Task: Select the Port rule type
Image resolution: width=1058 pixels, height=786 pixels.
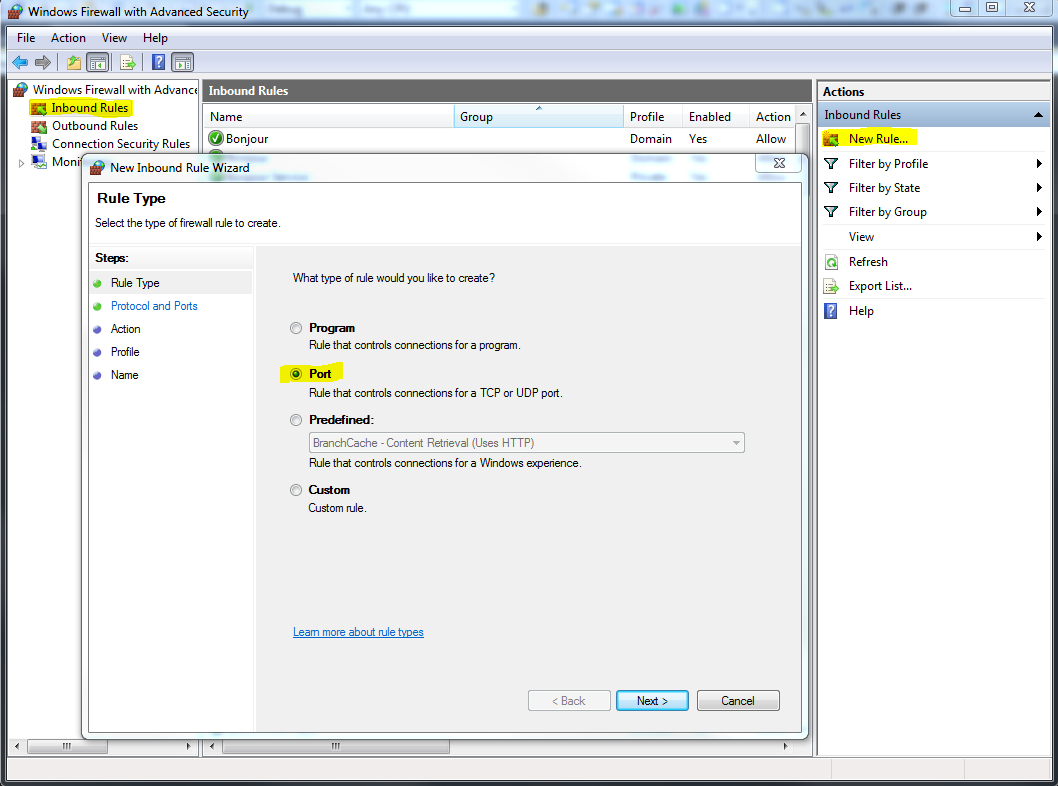Action: tap(296, 371)
